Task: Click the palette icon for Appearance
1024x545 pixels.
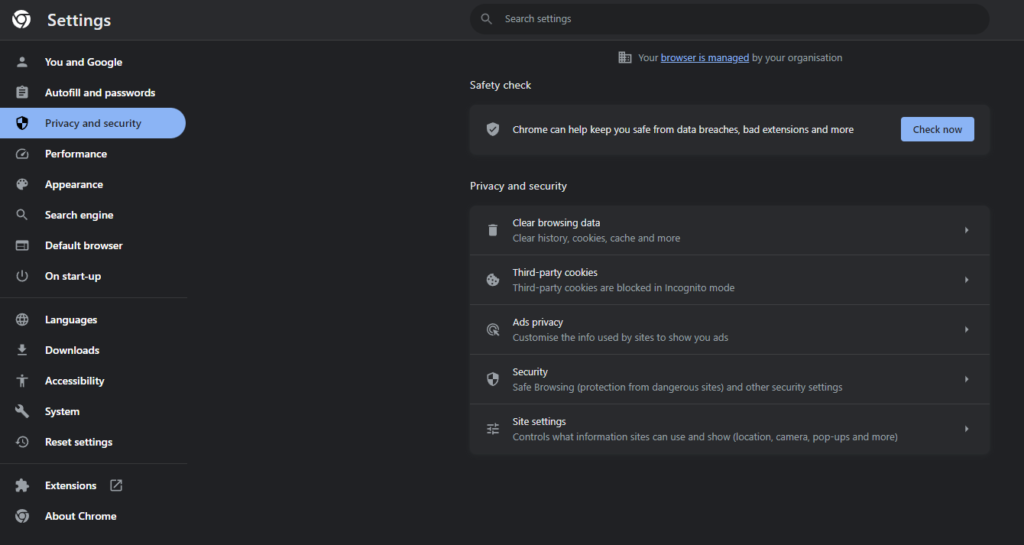Action: pyautogui.click(x=22, y=185)
